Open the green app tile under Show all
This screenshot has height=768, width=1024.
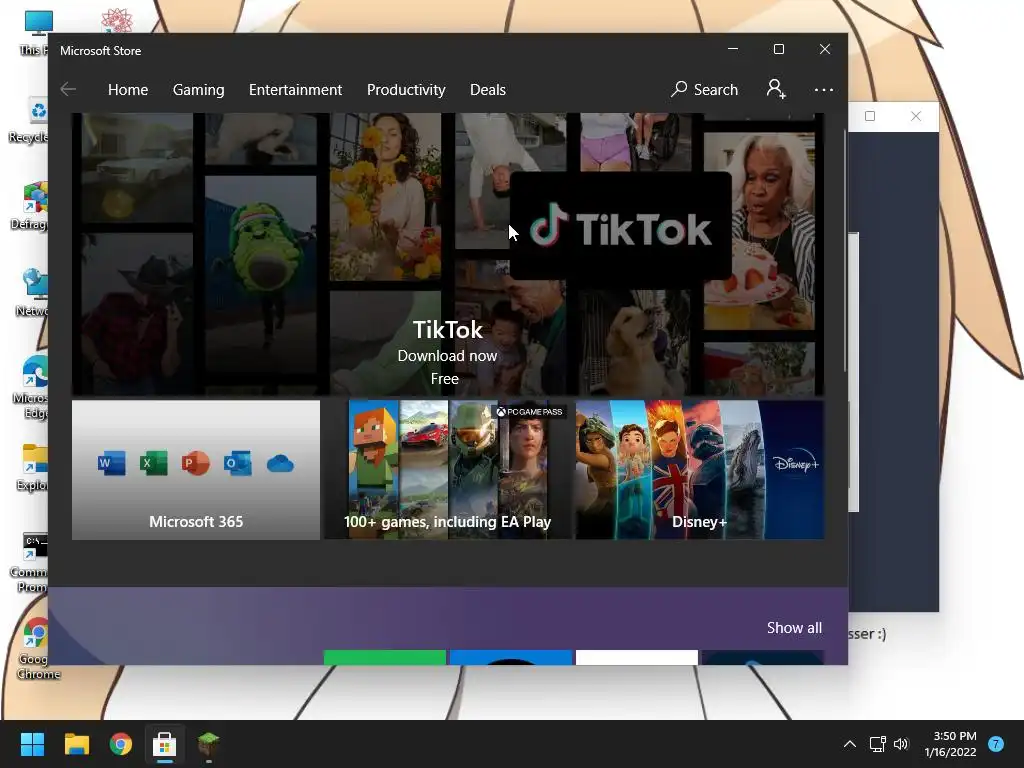point(385,657)
